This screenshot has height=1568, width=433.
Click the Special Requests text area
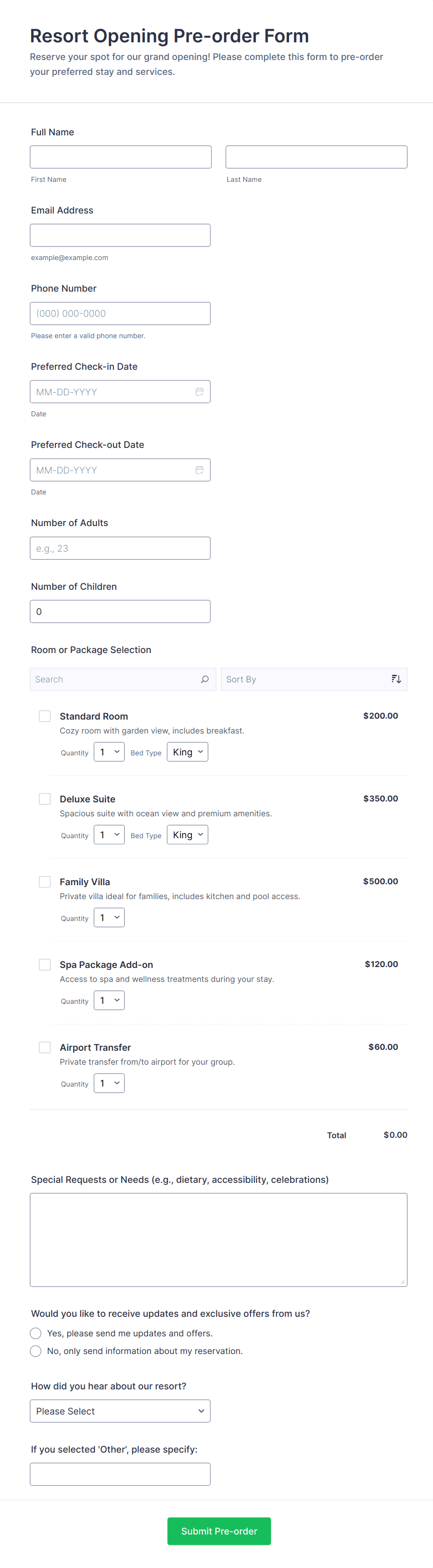point(219,1240)
